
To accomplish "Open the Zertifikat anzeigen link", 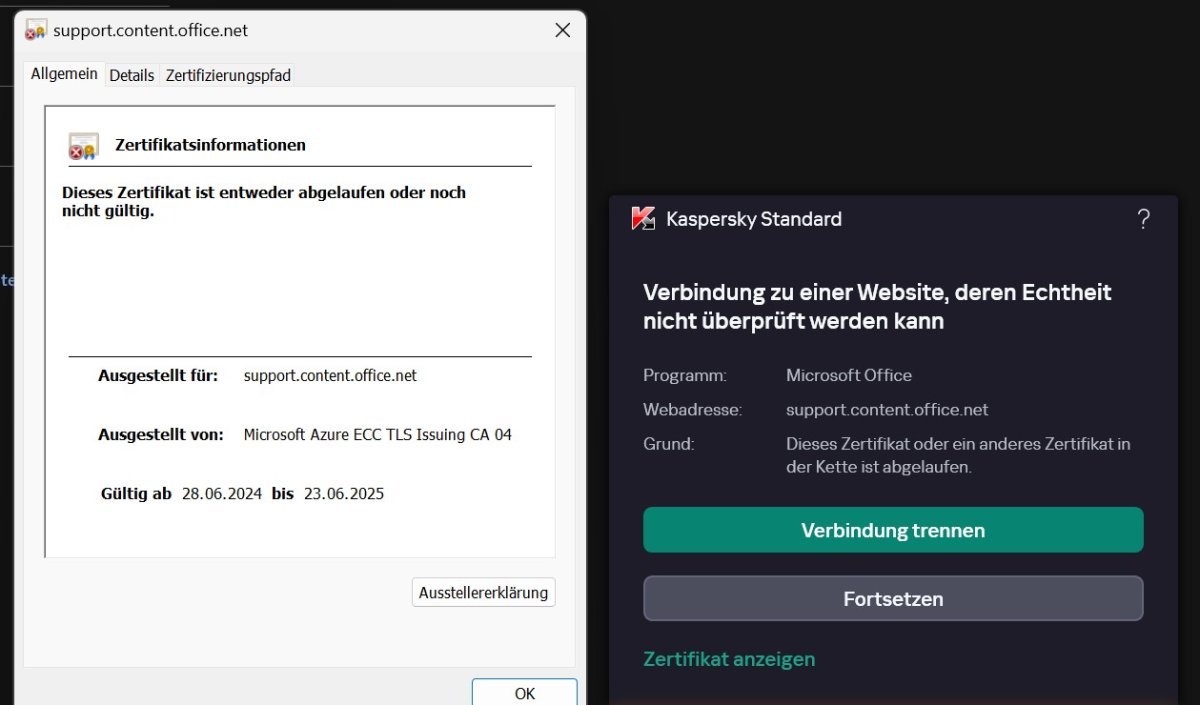I will point(729,659).
